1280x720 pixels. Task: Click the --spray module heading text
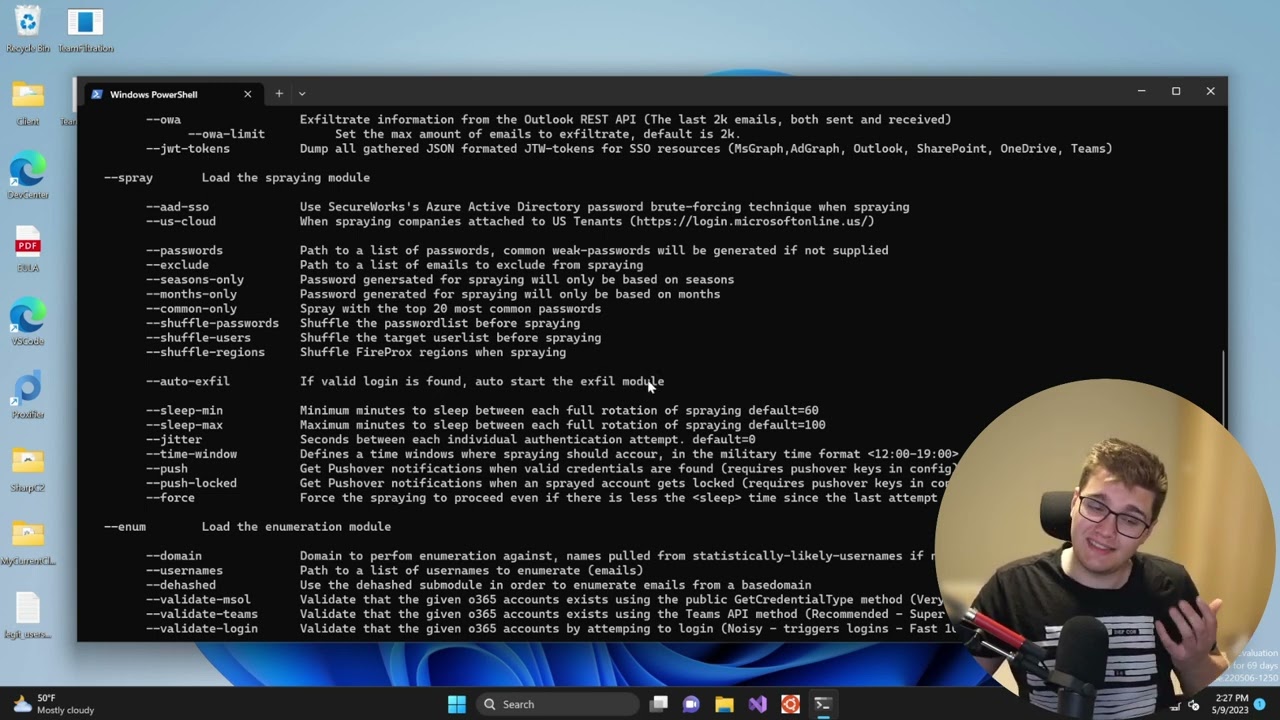(x=128, y=178)
